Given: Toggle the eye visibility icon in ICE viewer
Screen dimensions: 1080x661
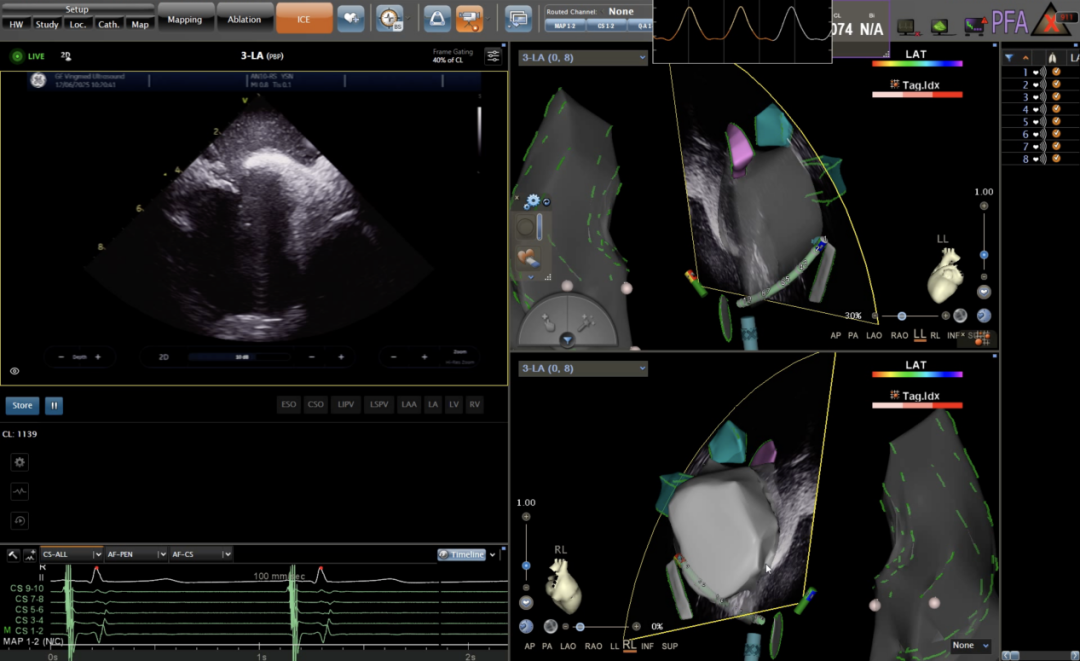Looking at the screenshot, I should click(x=14, y=371).
